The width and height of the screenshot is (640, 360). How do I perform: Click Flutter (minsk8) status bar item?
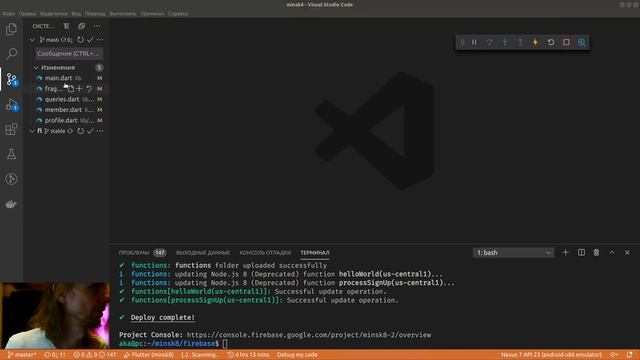coord(149,355)
